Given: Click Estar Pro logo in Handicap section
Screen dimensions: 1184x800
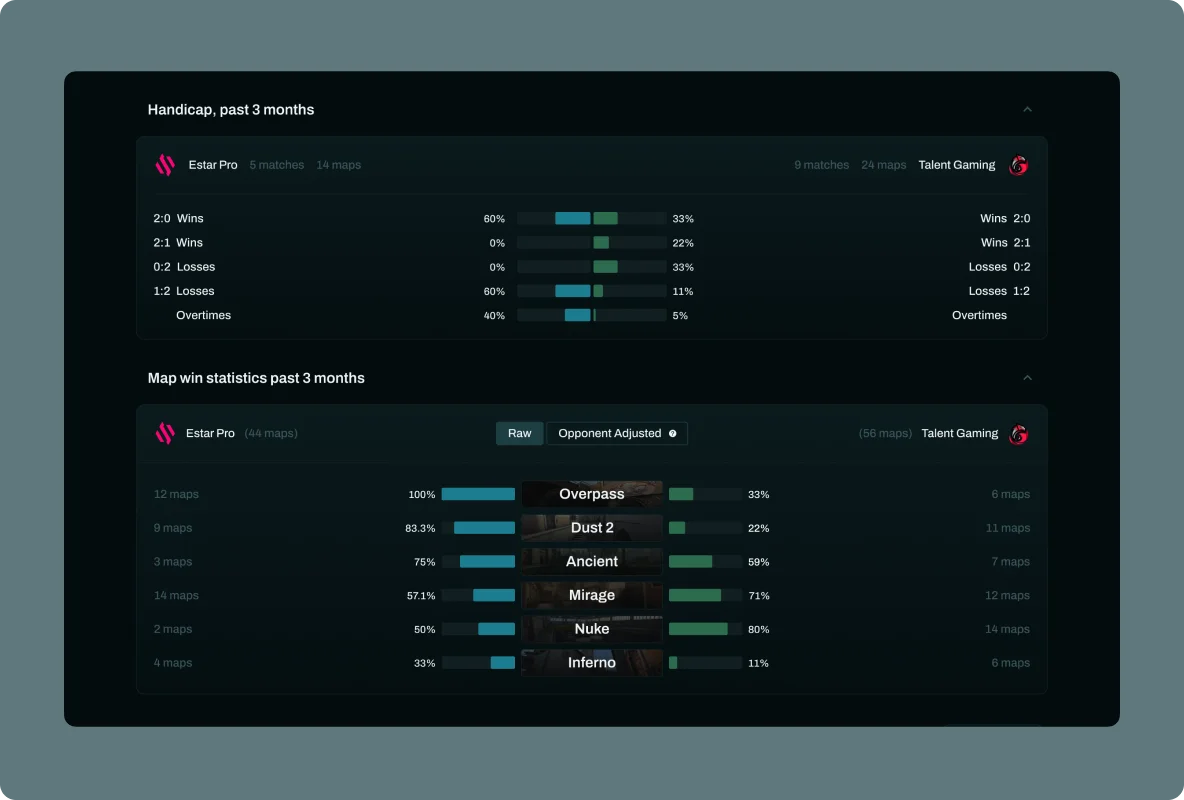Looking at the screenshot, I should (x=165, y=165).
